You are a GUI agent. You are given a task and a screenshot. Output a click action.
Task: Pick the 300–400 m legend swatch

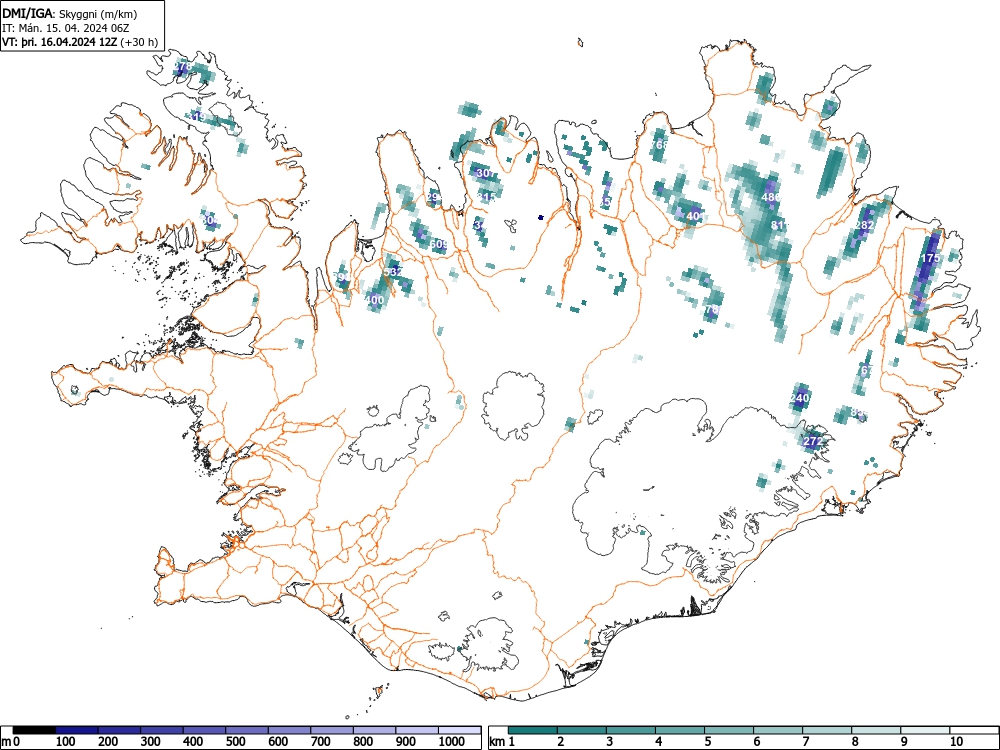click(162, 730)
